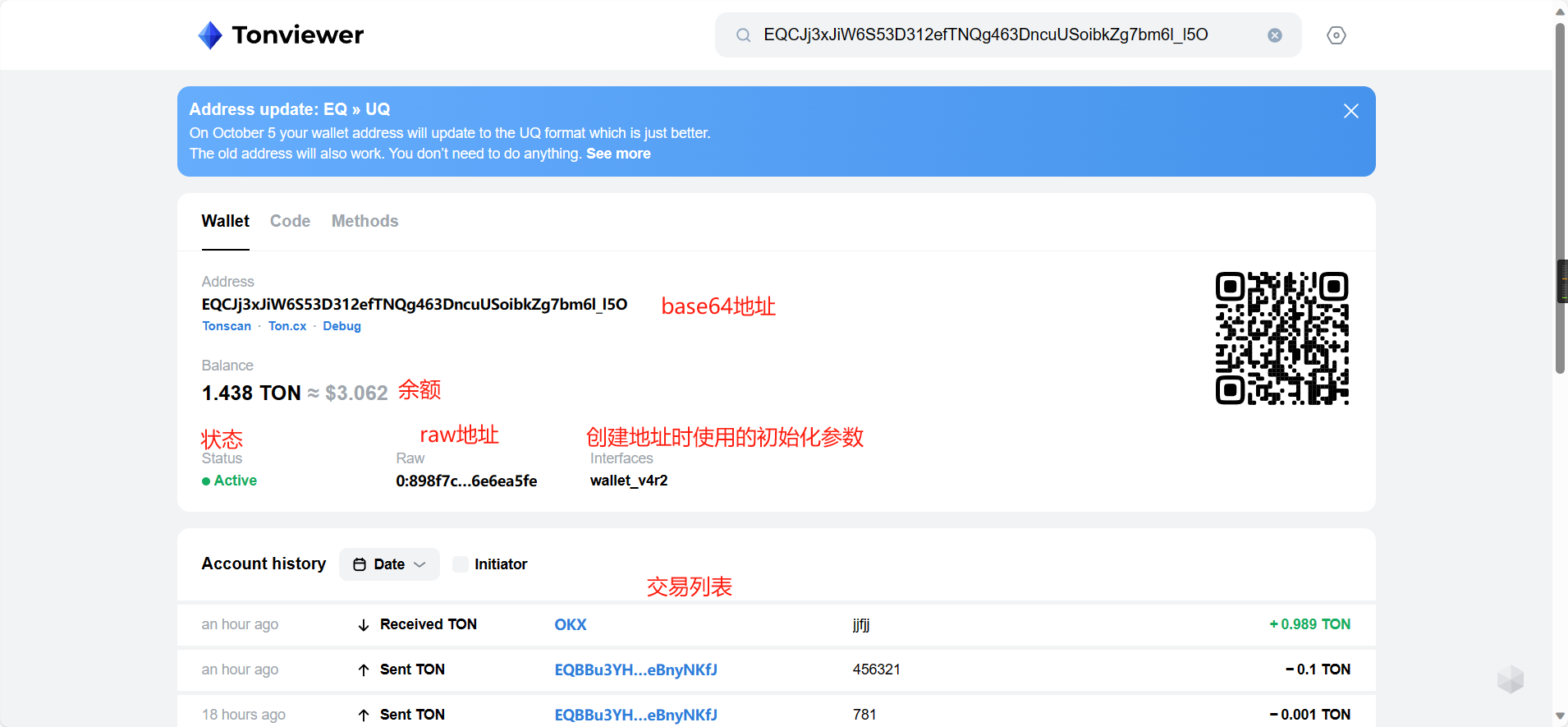The image size is (1568, 727).
Task: Switch to the Methods tab
Action: (364, 221)
